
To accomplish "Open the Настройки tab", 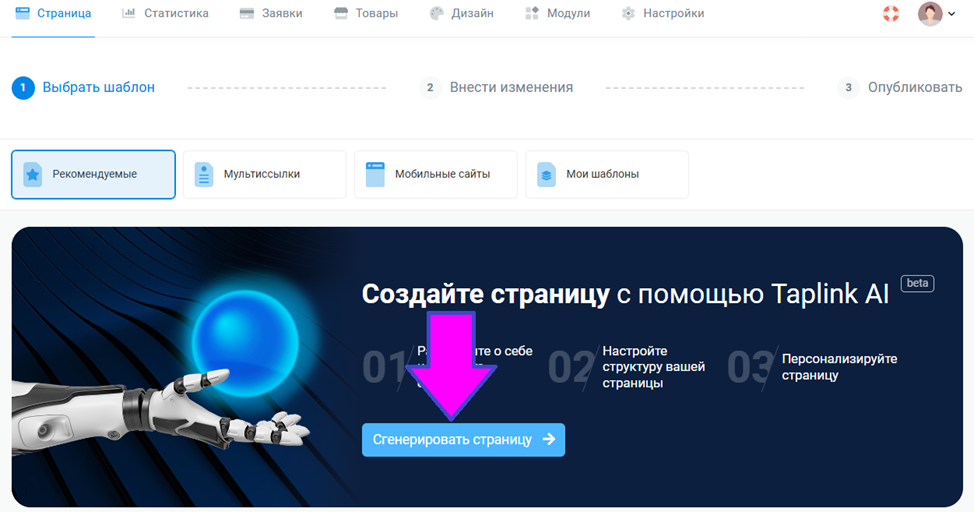I will coord(663,13).
